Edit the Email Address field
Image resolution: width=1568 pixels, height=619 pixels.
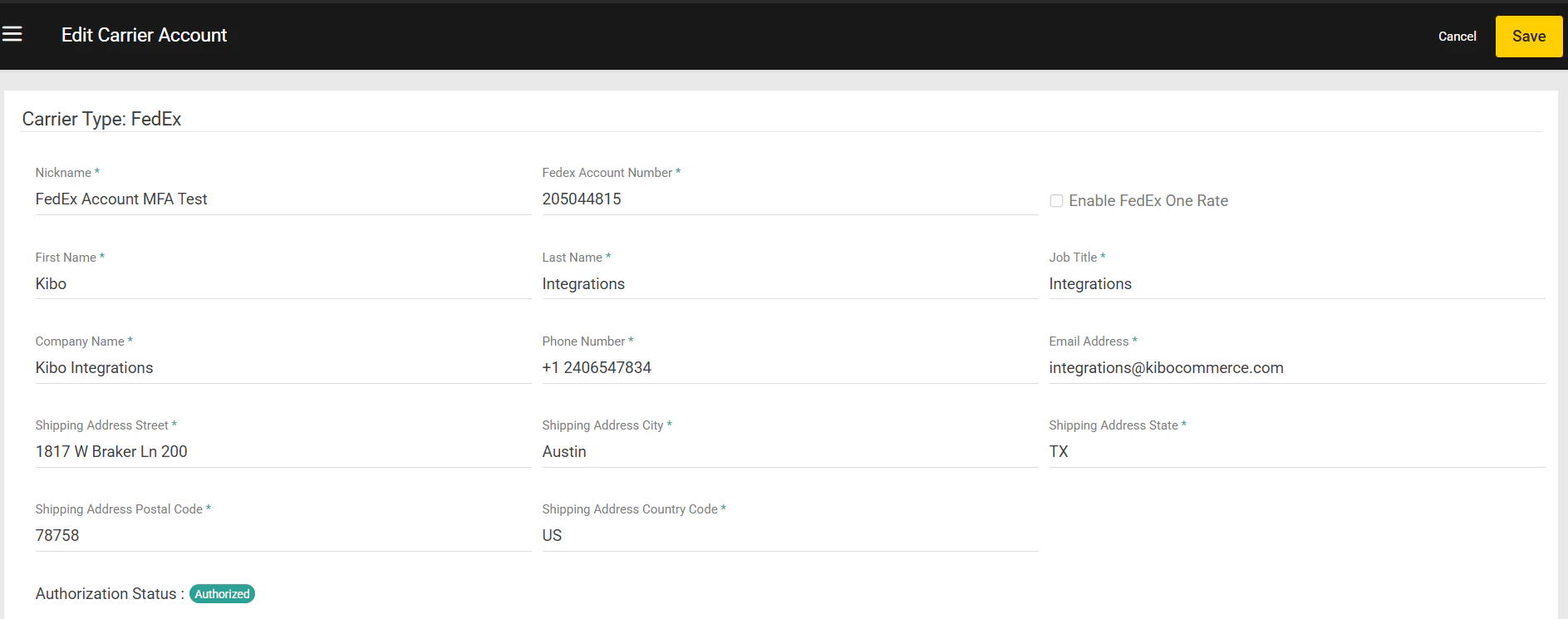tap(1297, 368)
